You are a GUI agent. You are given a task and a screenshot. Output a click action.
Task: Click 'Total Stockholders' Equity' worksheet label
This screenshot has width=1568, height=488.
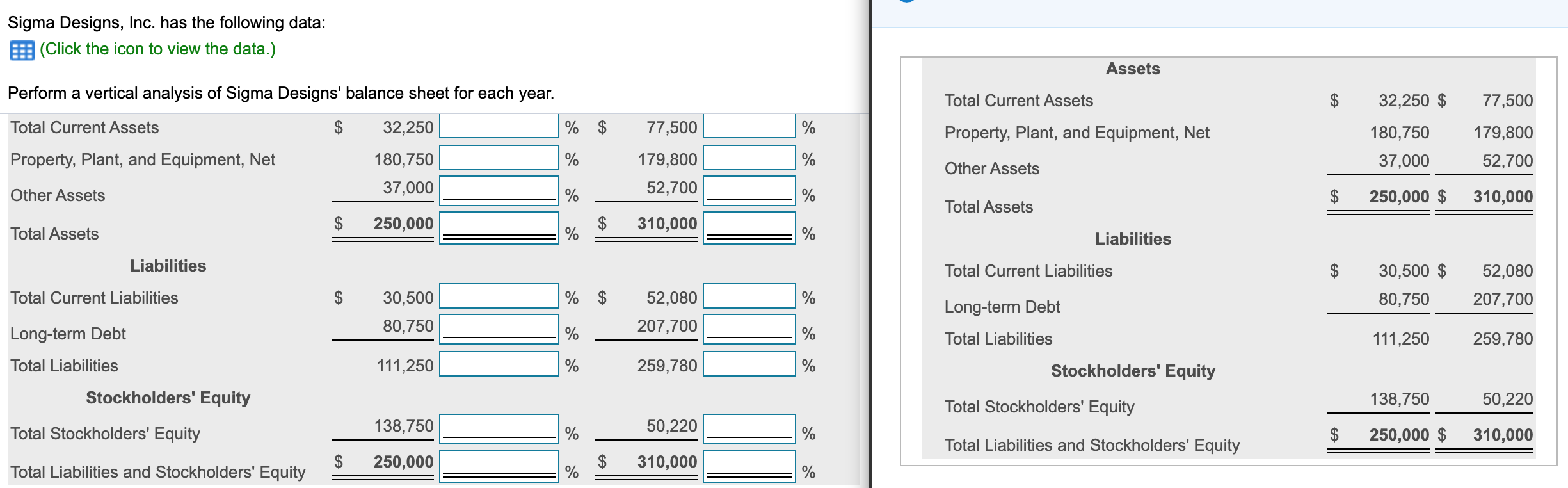105,434
